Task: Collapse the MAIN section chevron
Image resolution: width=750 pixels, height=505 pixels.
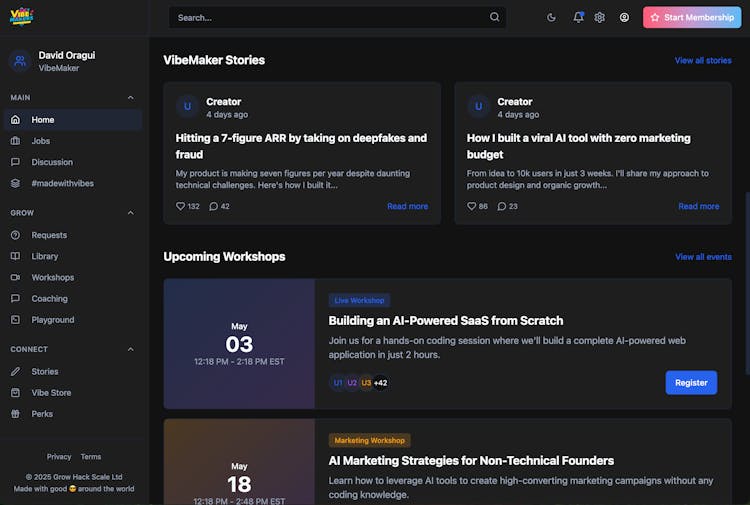Action: [x=131, y=98]
